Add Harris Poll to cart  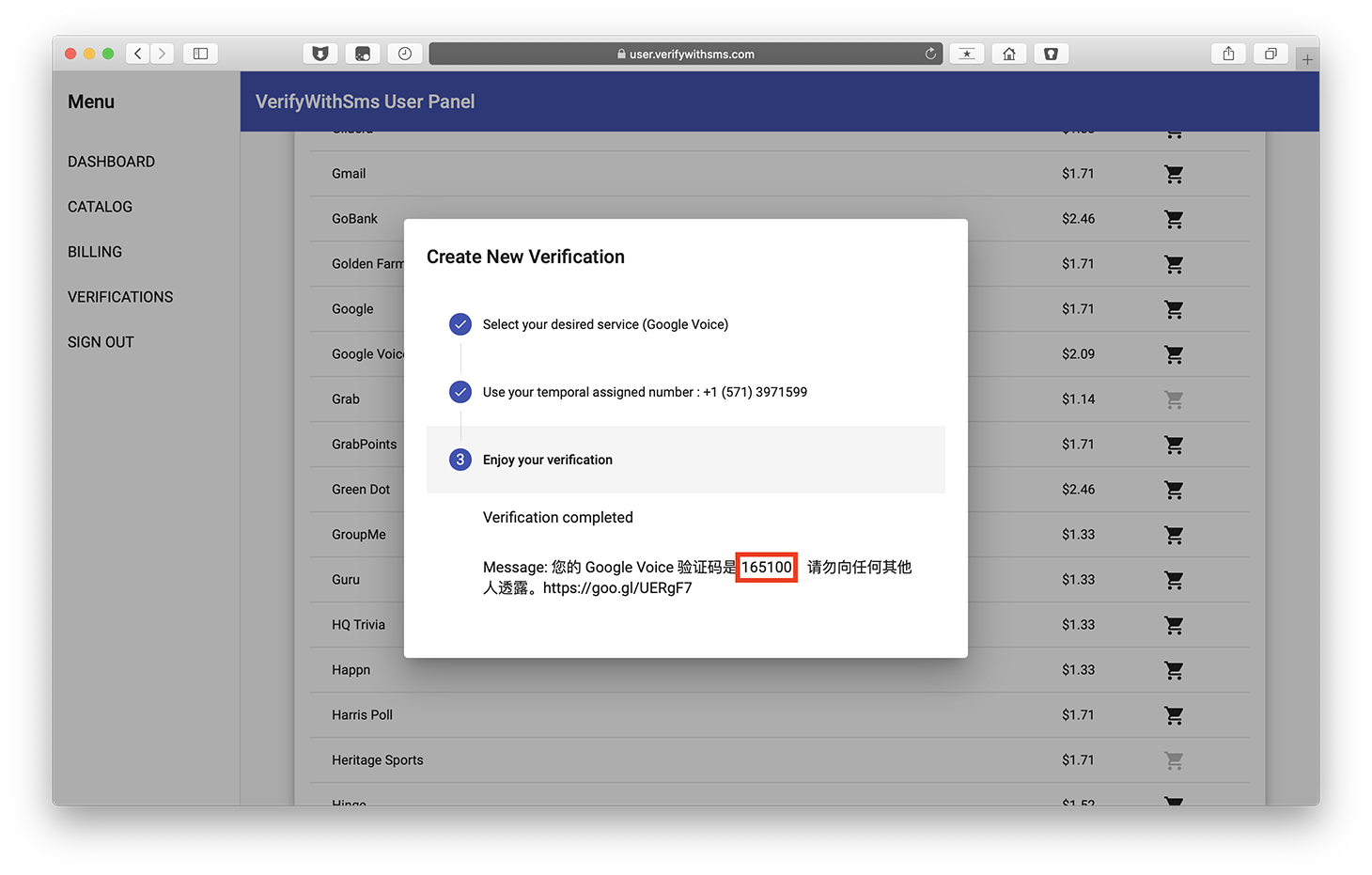pyautogui.click(x=1174, y=715)
